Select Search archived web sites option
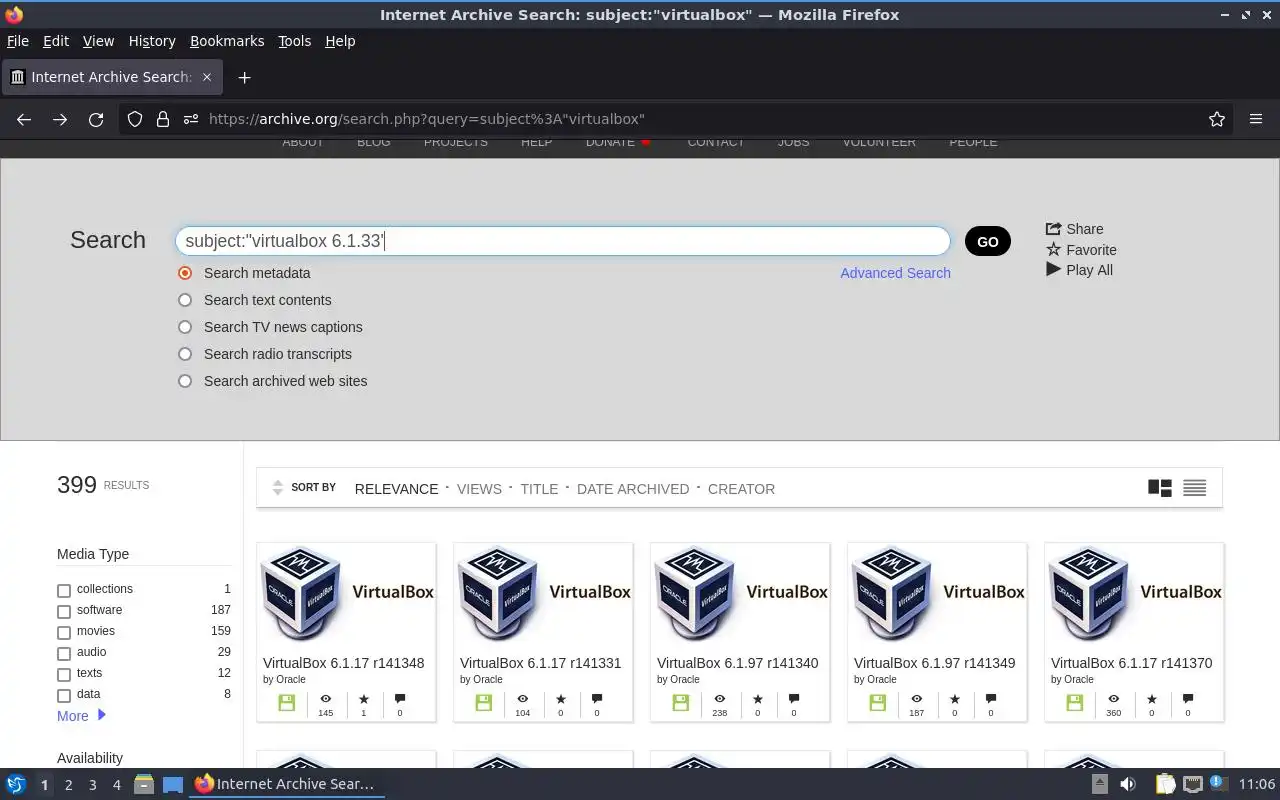The height and width of the screenshot is (800, 1280). 185,381
